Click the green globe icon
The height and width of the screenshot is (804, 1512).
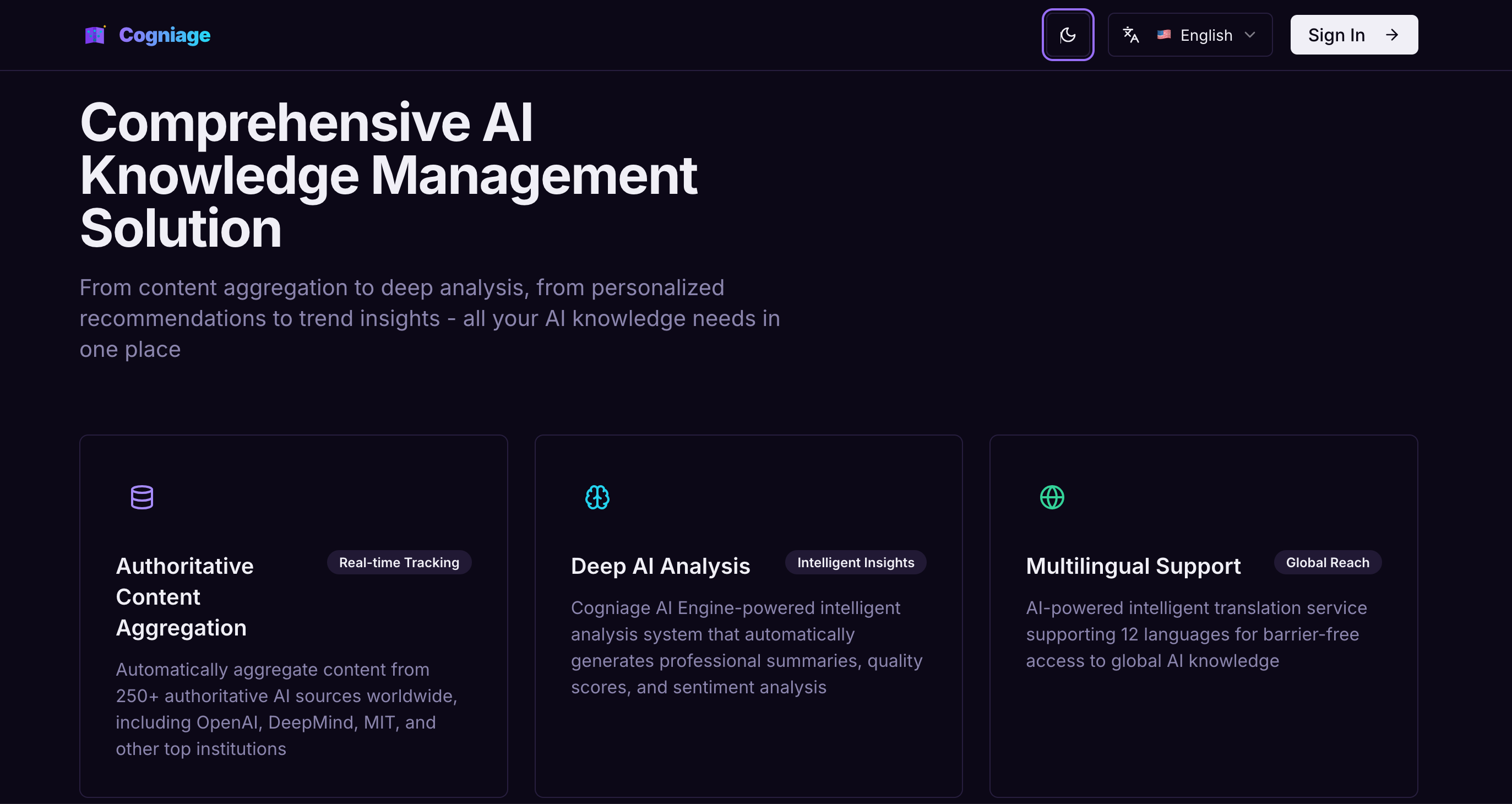coord(1052,497)
